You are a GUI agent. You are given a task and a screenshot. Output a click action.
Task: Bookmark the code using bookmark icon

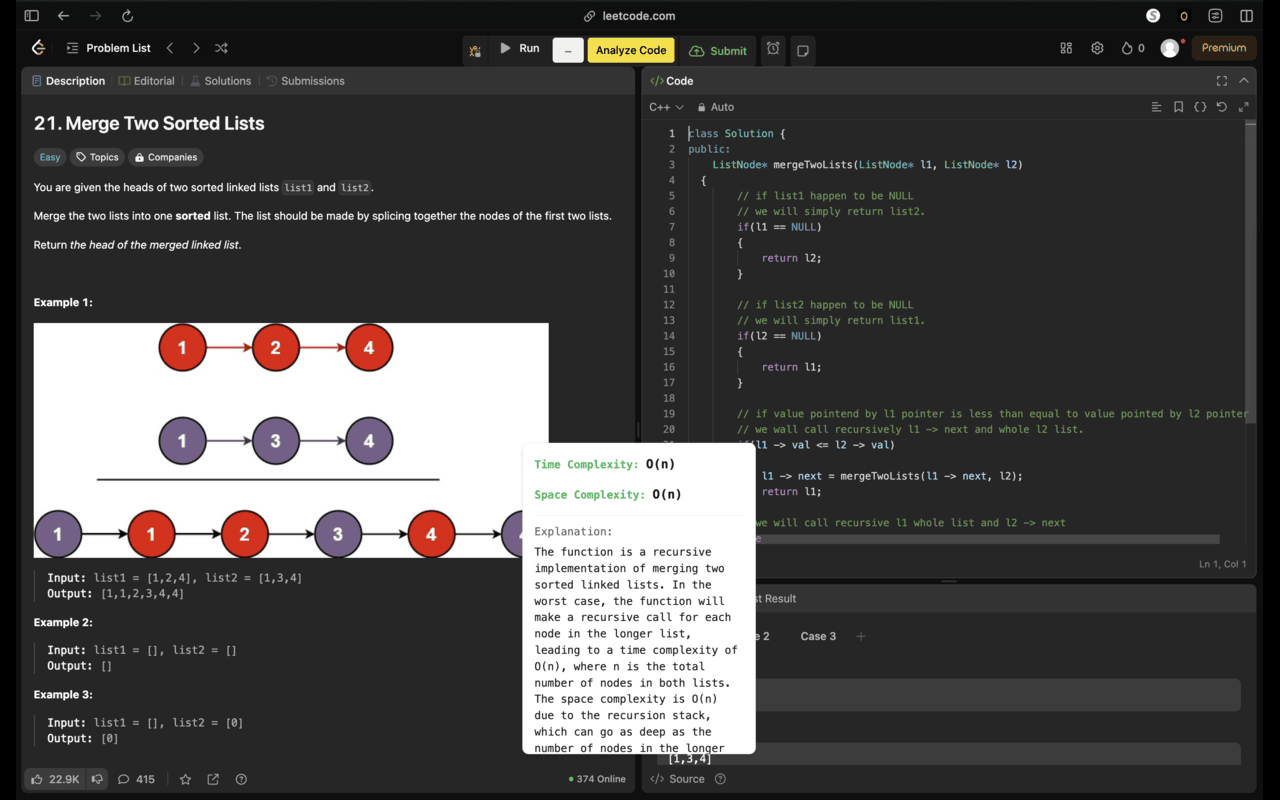click(1178, 106)
